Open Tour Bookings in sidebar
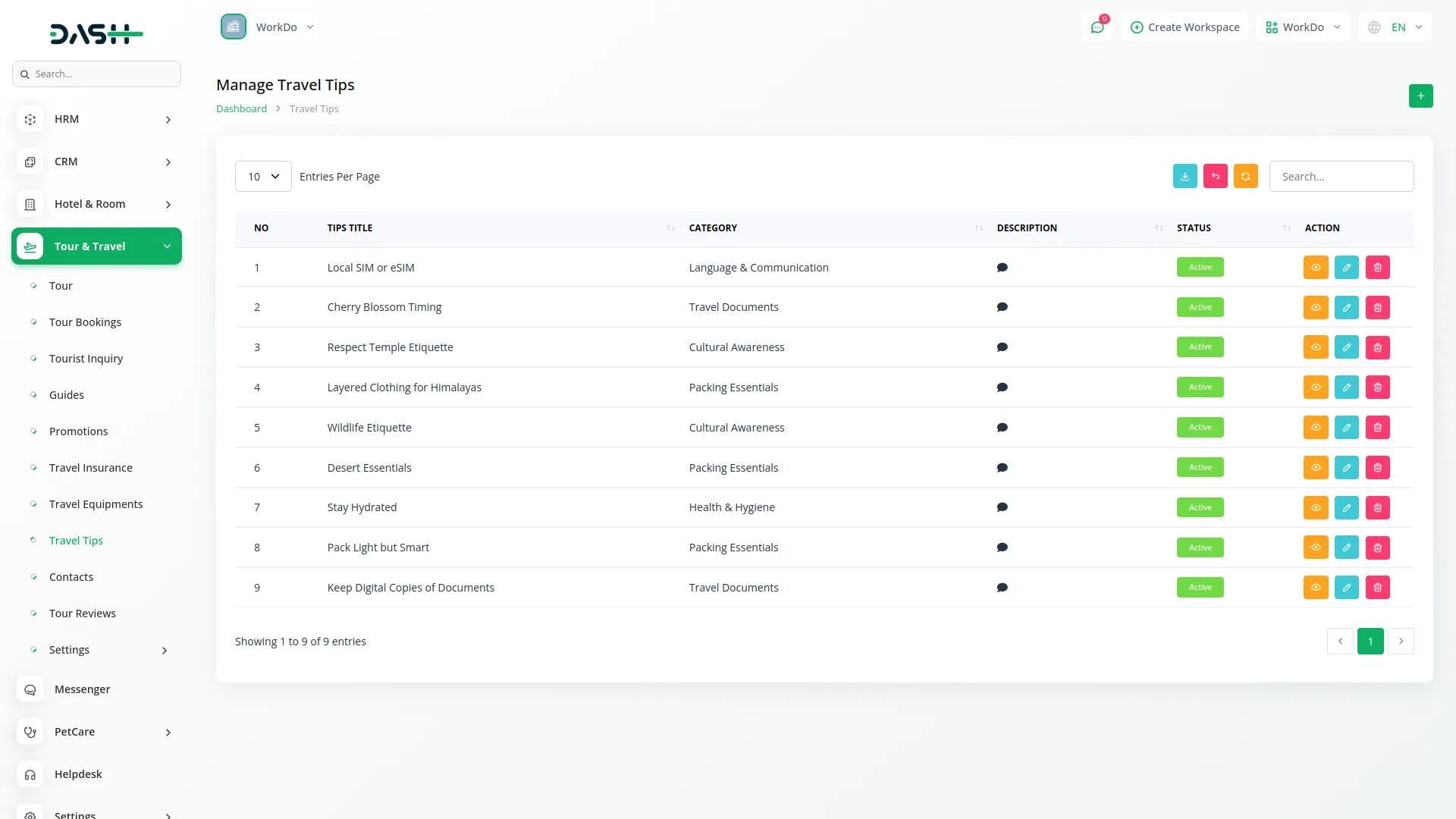Image resolution: width=1456 pixels, height=819 pixels. 85,322
